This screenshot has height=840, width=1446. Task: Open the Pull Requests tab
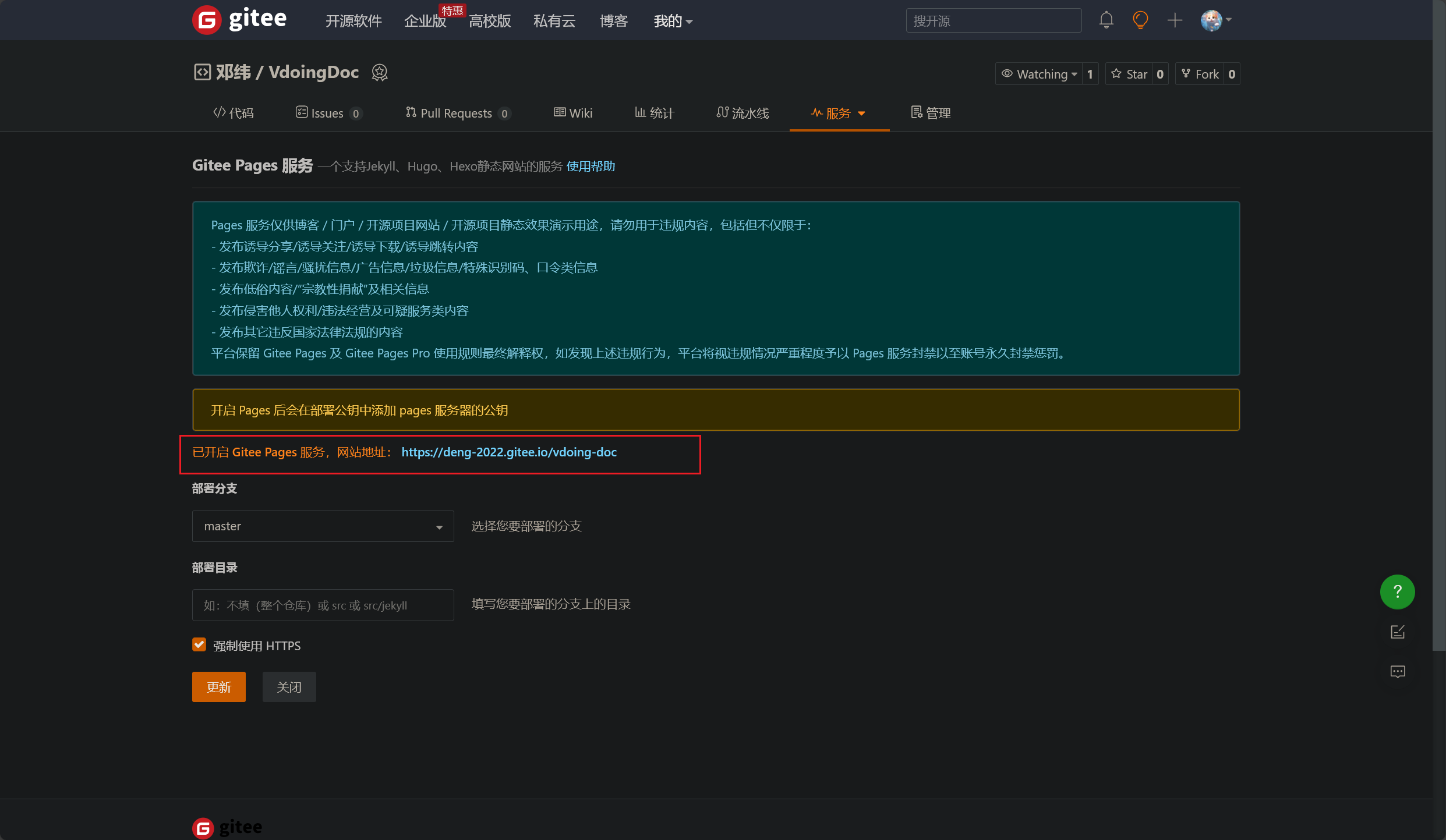(x=458, y=113)
